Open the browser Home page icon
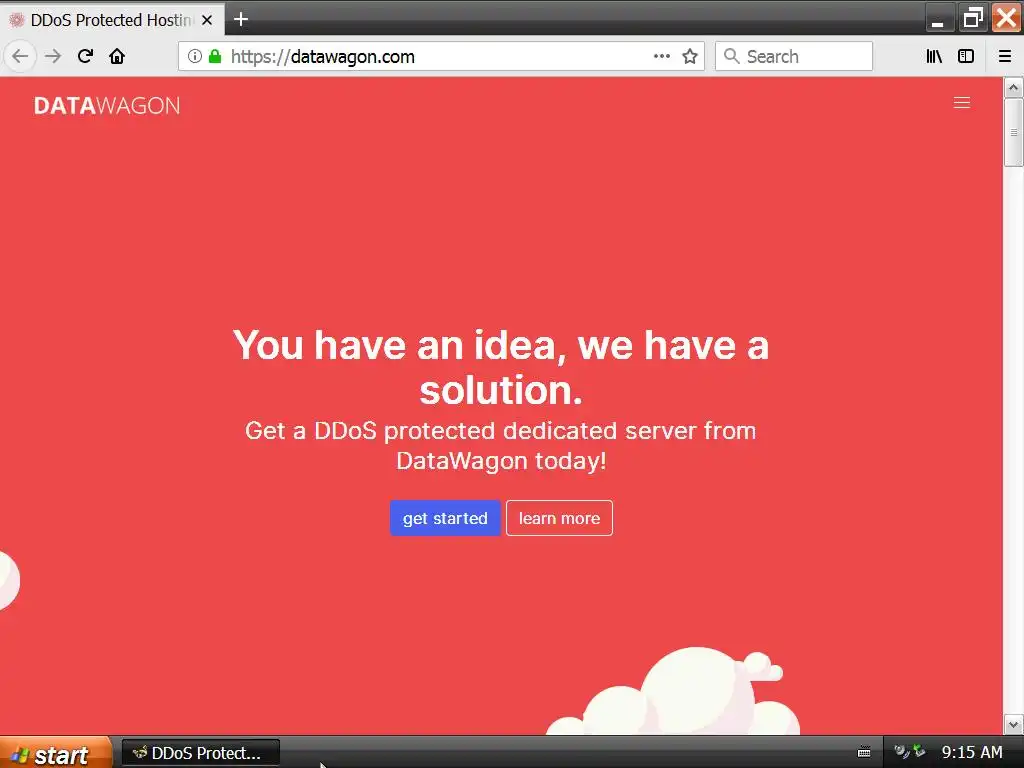 (x=117, y=56)
